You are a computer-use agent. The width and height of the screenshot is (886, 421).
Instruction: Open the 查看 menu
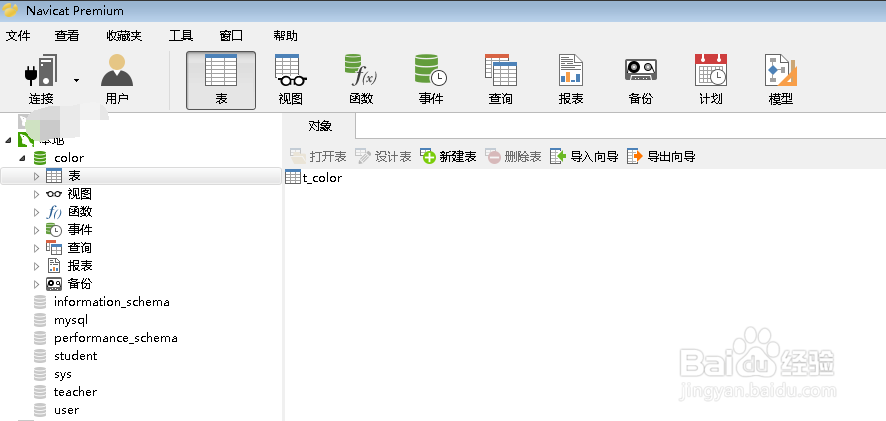click(67, 36)
